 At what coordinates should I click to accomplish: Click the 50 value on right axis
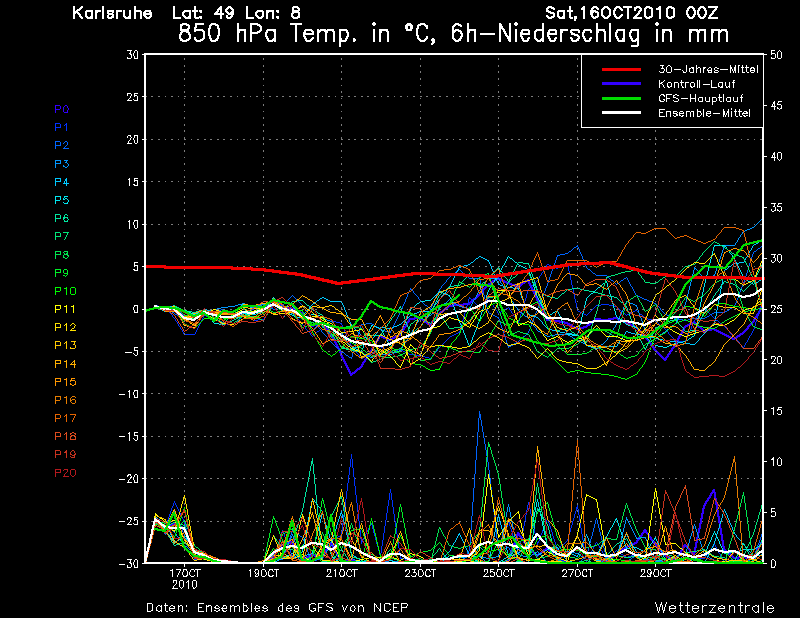coord(776,55)
